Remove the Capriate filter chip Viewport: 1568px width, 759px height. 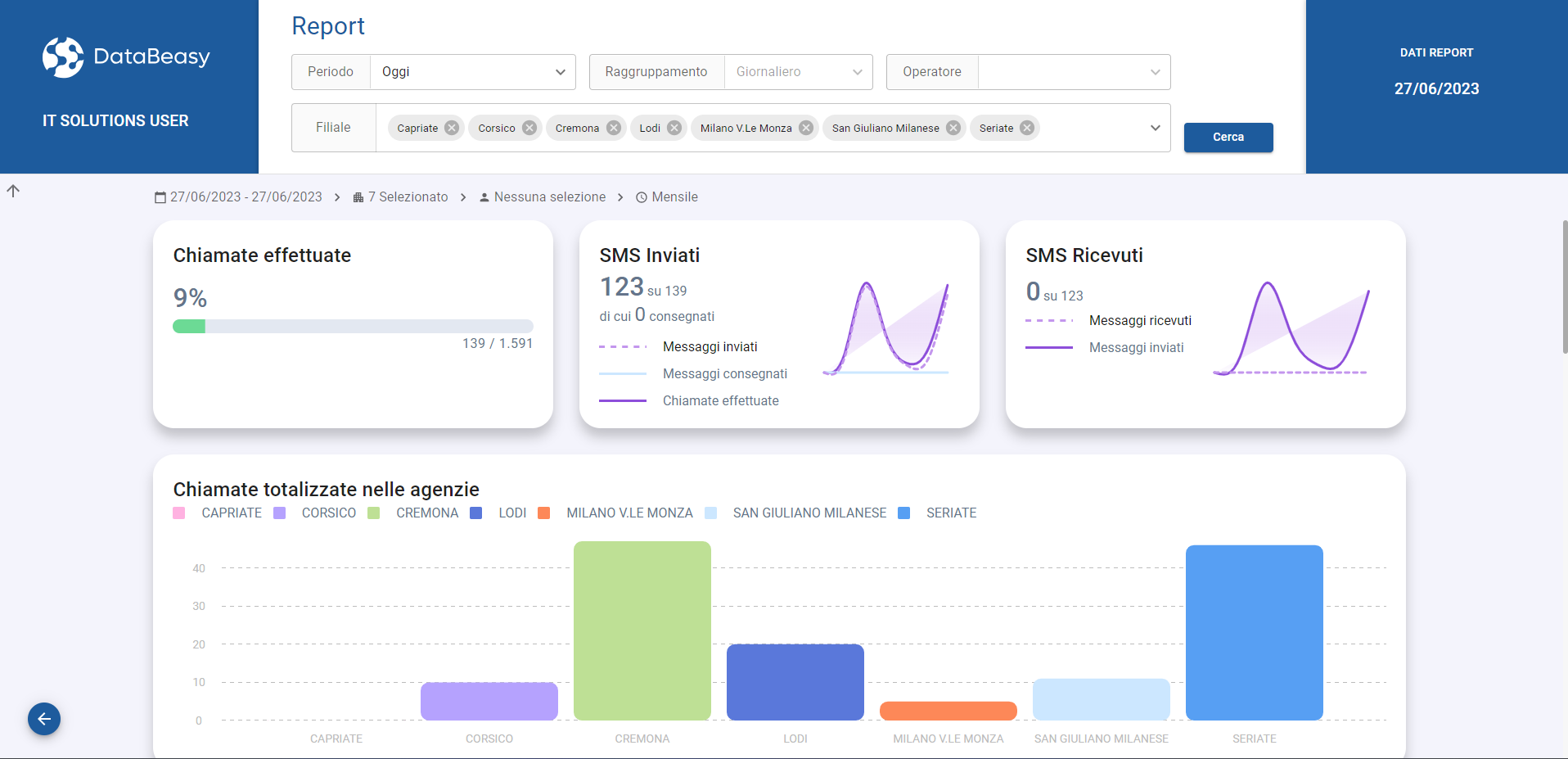452,128
